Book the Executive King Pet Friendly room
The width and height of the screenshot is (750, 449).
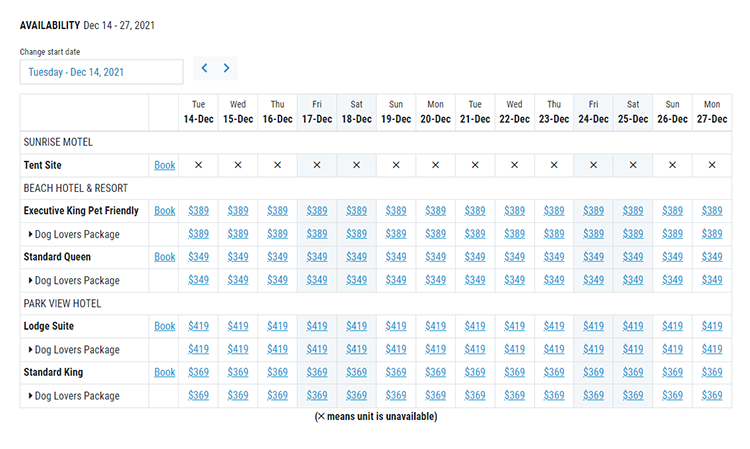click(x=164, y=211)
